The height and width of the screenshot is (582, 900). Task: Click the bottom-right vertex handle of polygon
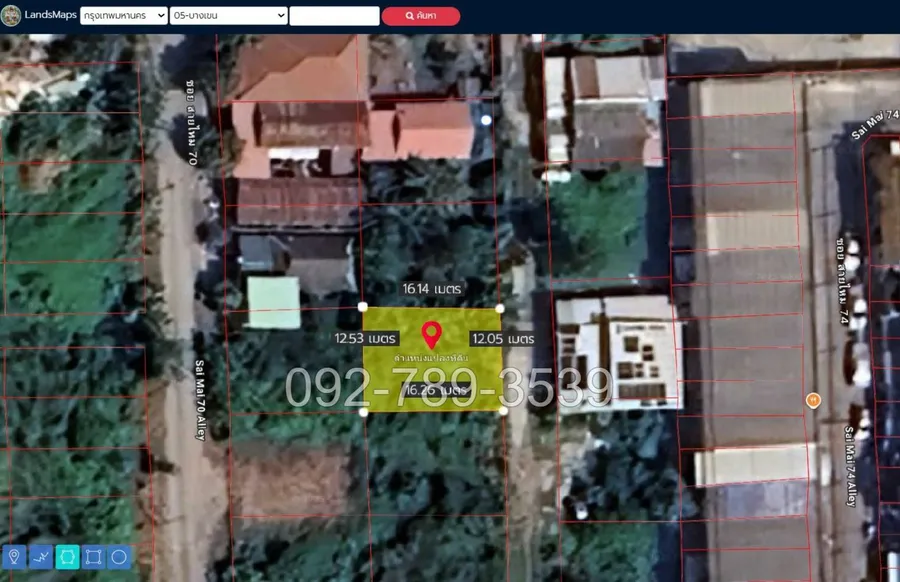(502, 410)
